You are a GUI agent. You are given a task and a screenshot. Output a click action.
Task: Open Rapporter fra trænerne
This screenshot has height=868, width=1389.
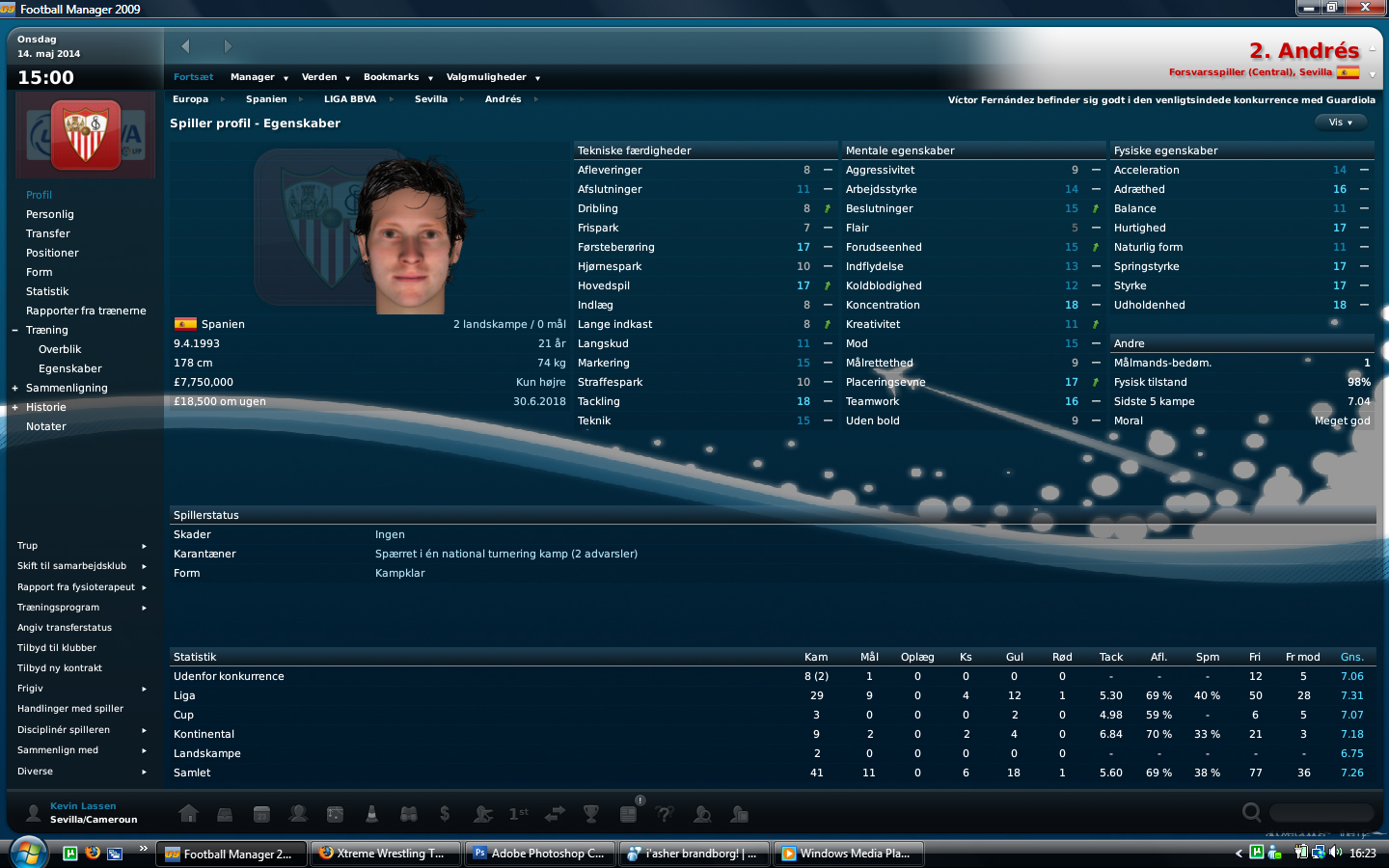(86, 311)
